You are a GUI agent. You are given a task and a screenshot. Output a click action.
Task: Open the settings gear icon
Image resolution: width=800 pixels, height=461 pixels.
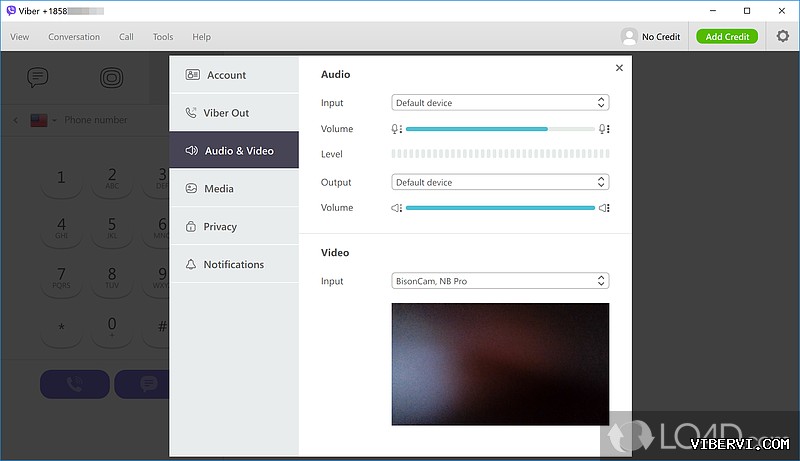782,36
